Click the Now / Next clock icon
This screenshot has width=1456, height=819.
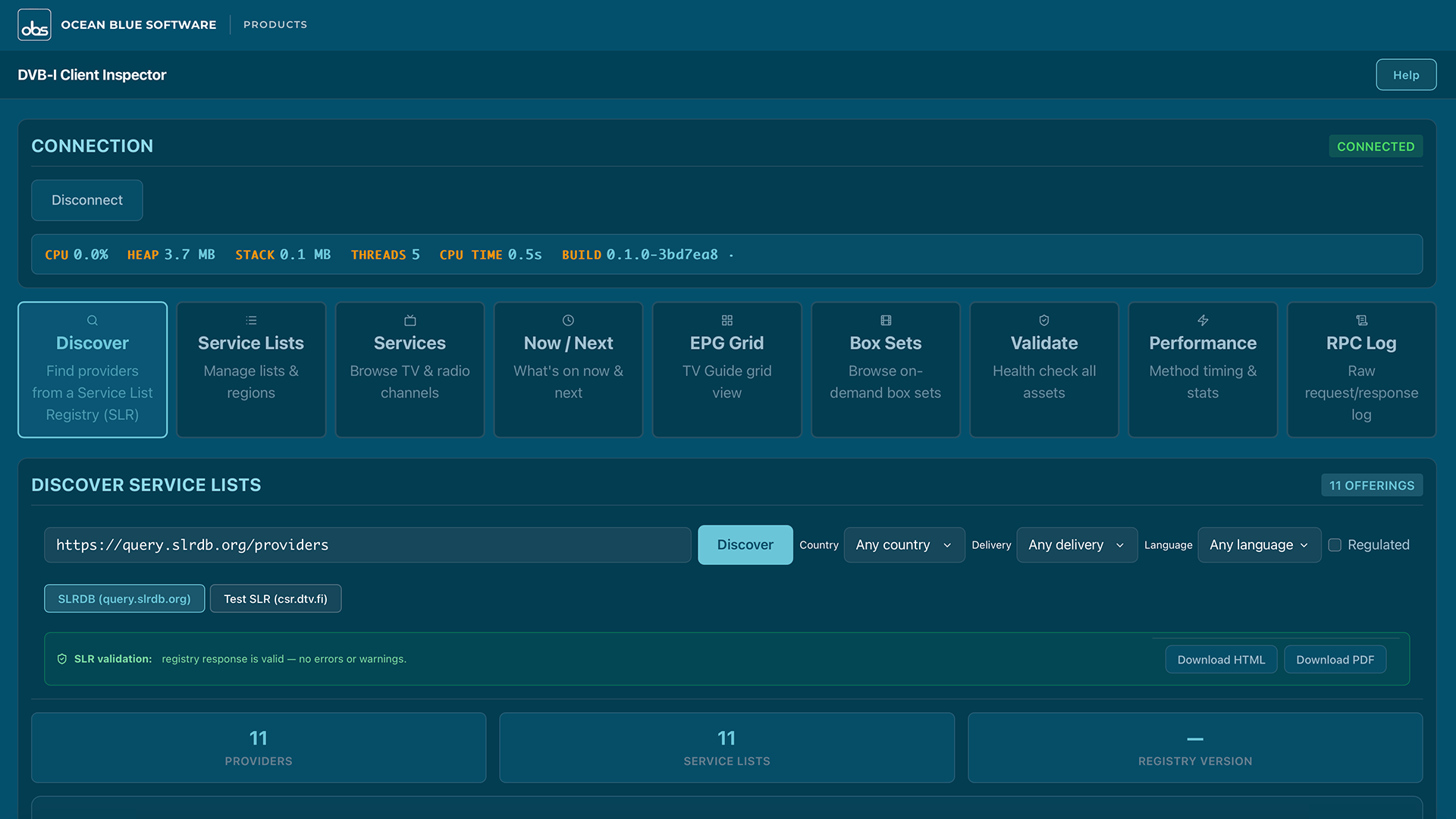click(x=568, y=321)
